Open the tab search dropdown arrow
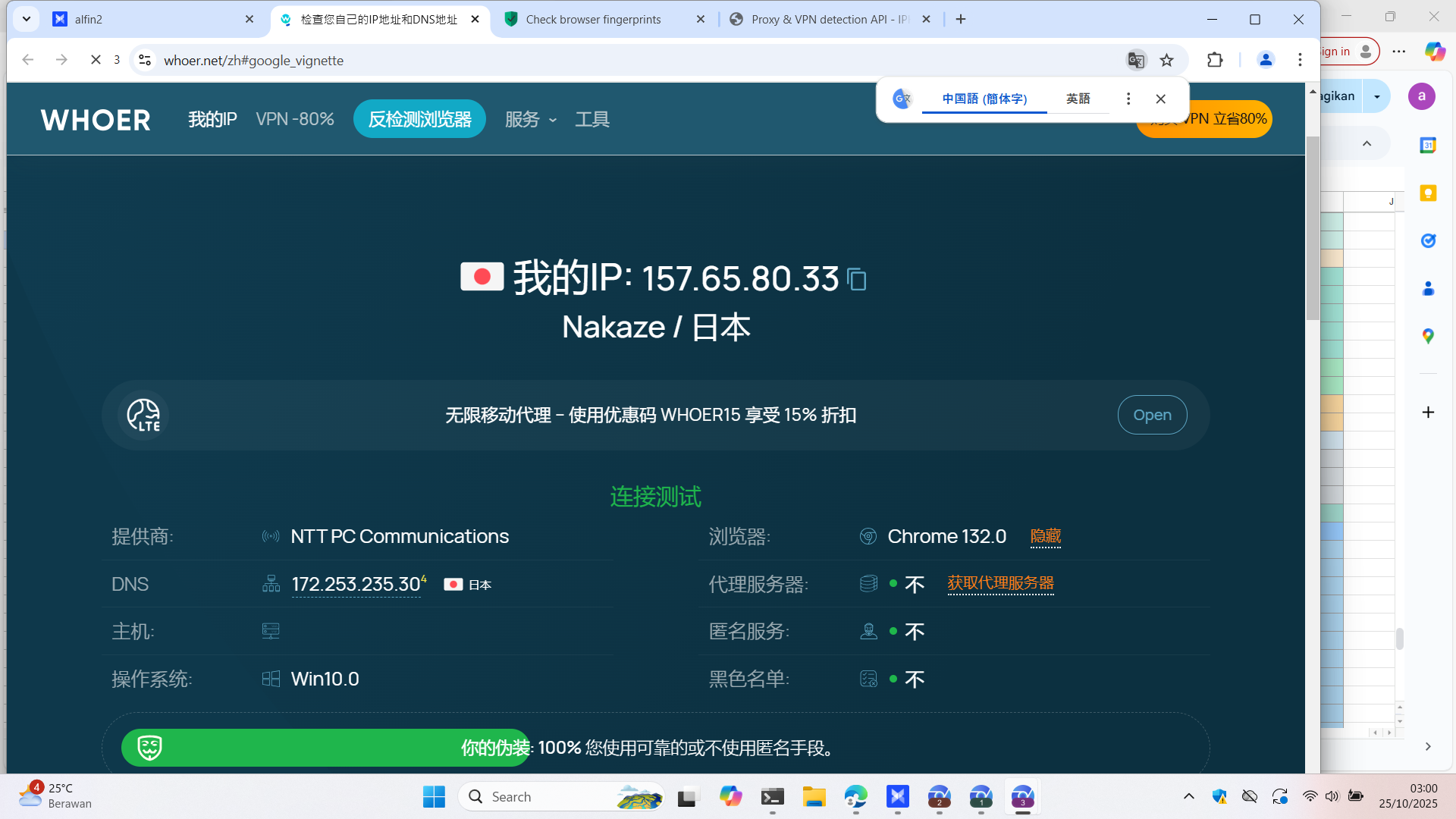 [x=27, y=19]
